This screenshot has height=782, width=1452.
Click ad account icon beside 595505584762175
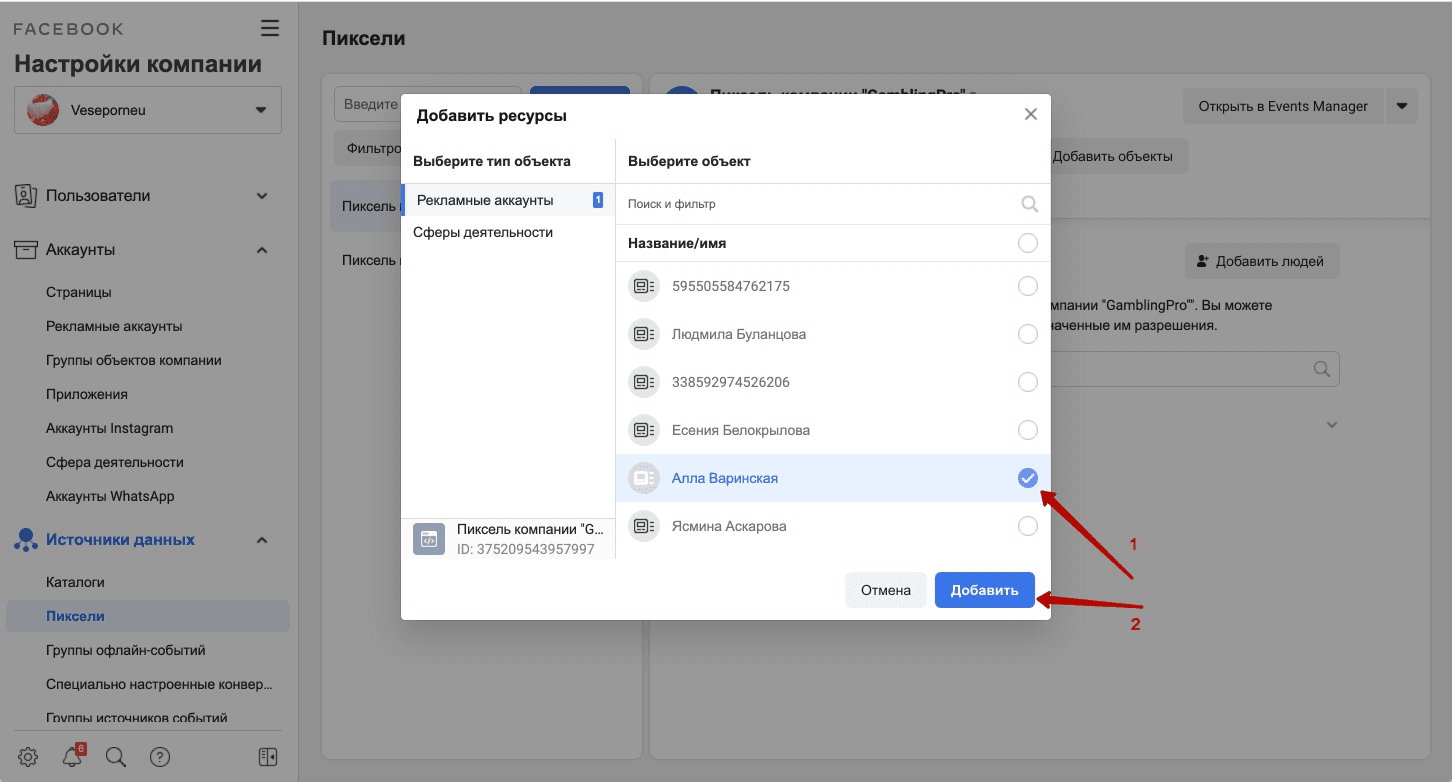644,286
